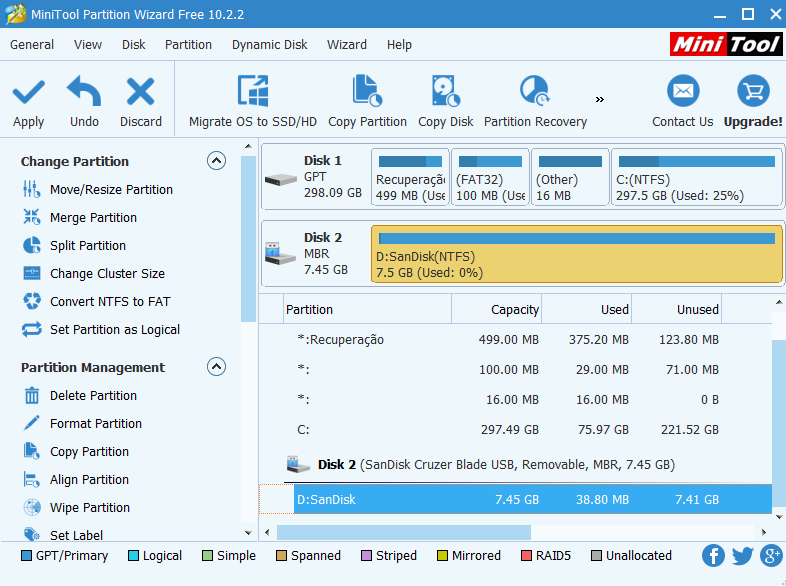The image size is (786, 586).
Task: Click the Logical legend color swatch
Action: tap(133, 556)
